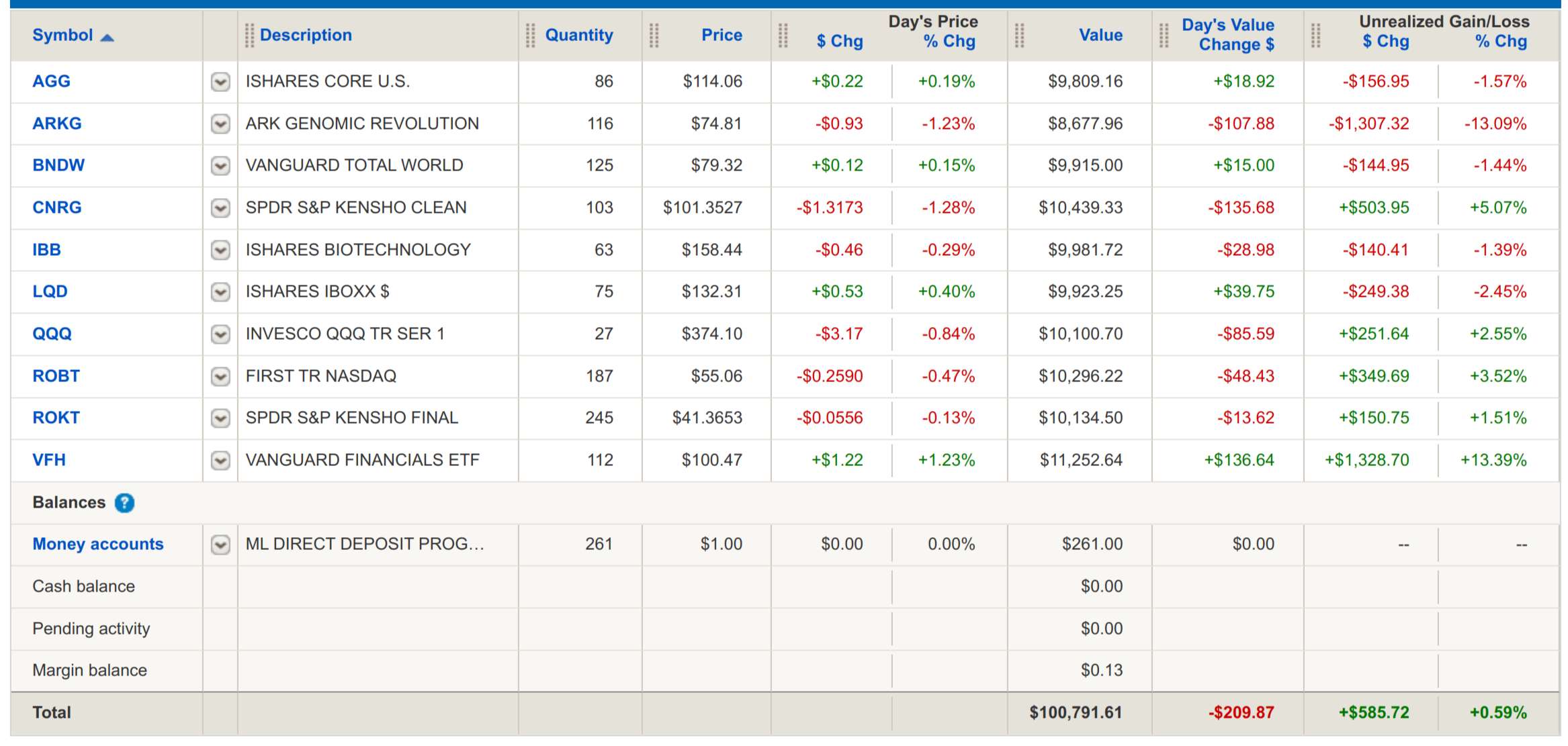This screenshot has width=1568, height=746.
Task: Open the CNRG symbol link
Action: 57,207
